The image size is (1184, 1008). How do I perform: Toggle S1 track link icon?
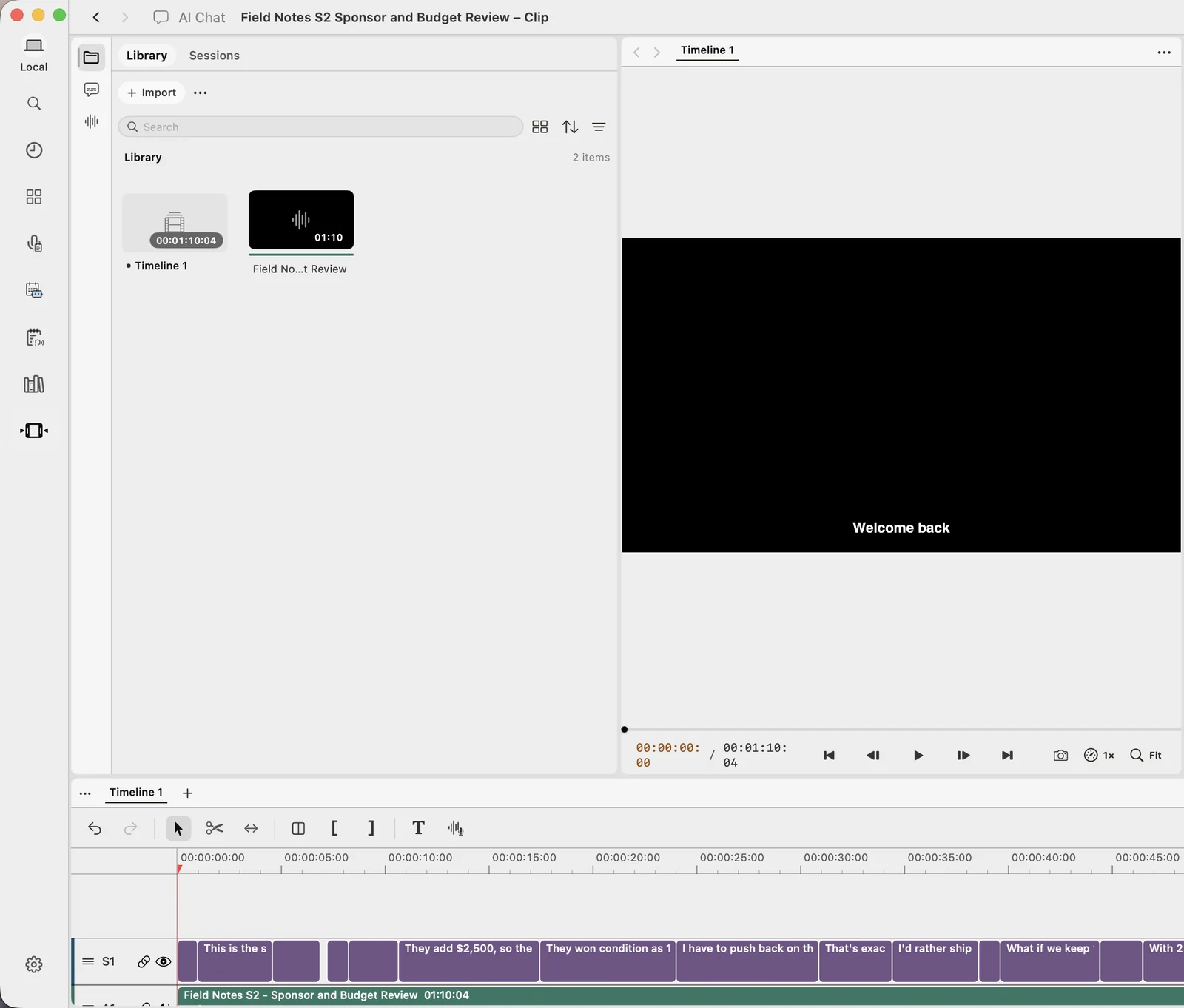(144, 961)
